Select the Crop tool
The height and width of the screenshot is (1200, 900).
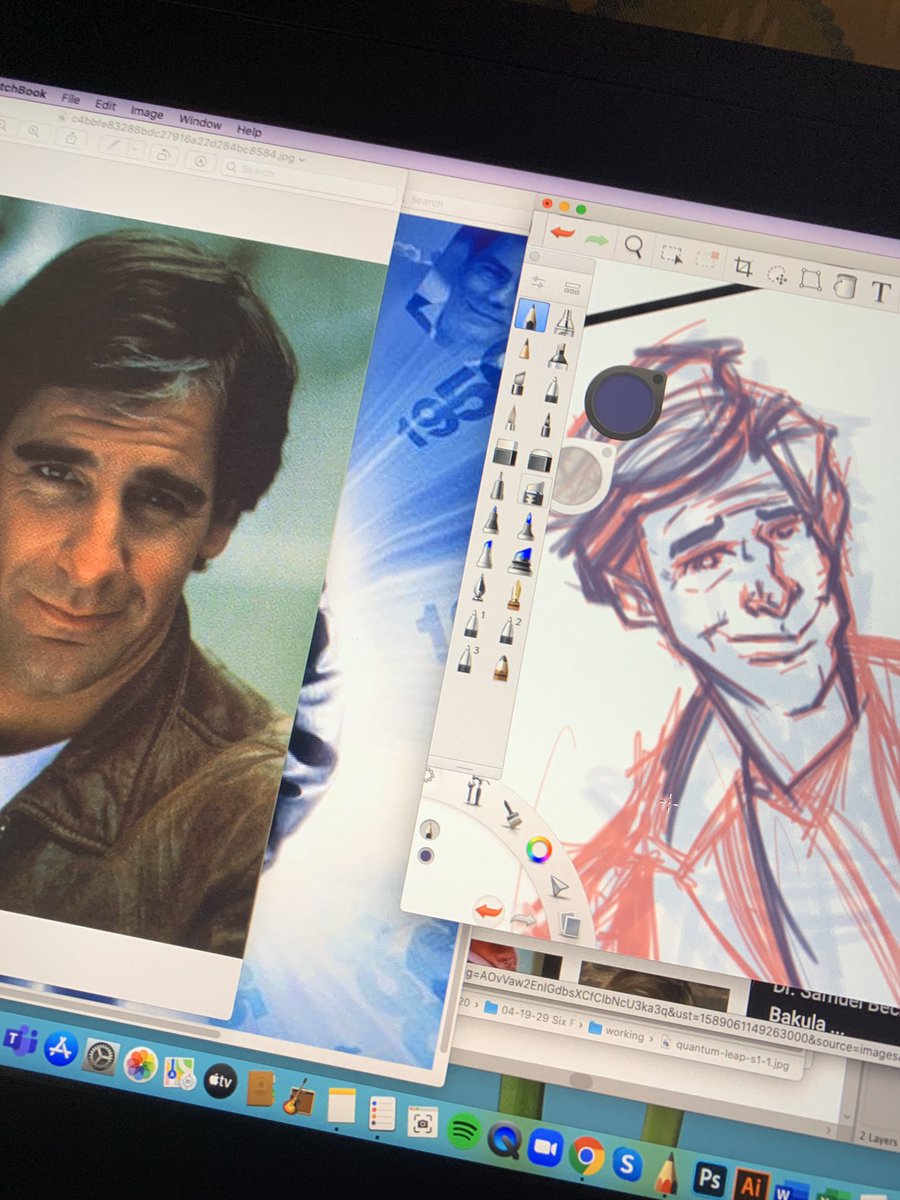point(743,265)
